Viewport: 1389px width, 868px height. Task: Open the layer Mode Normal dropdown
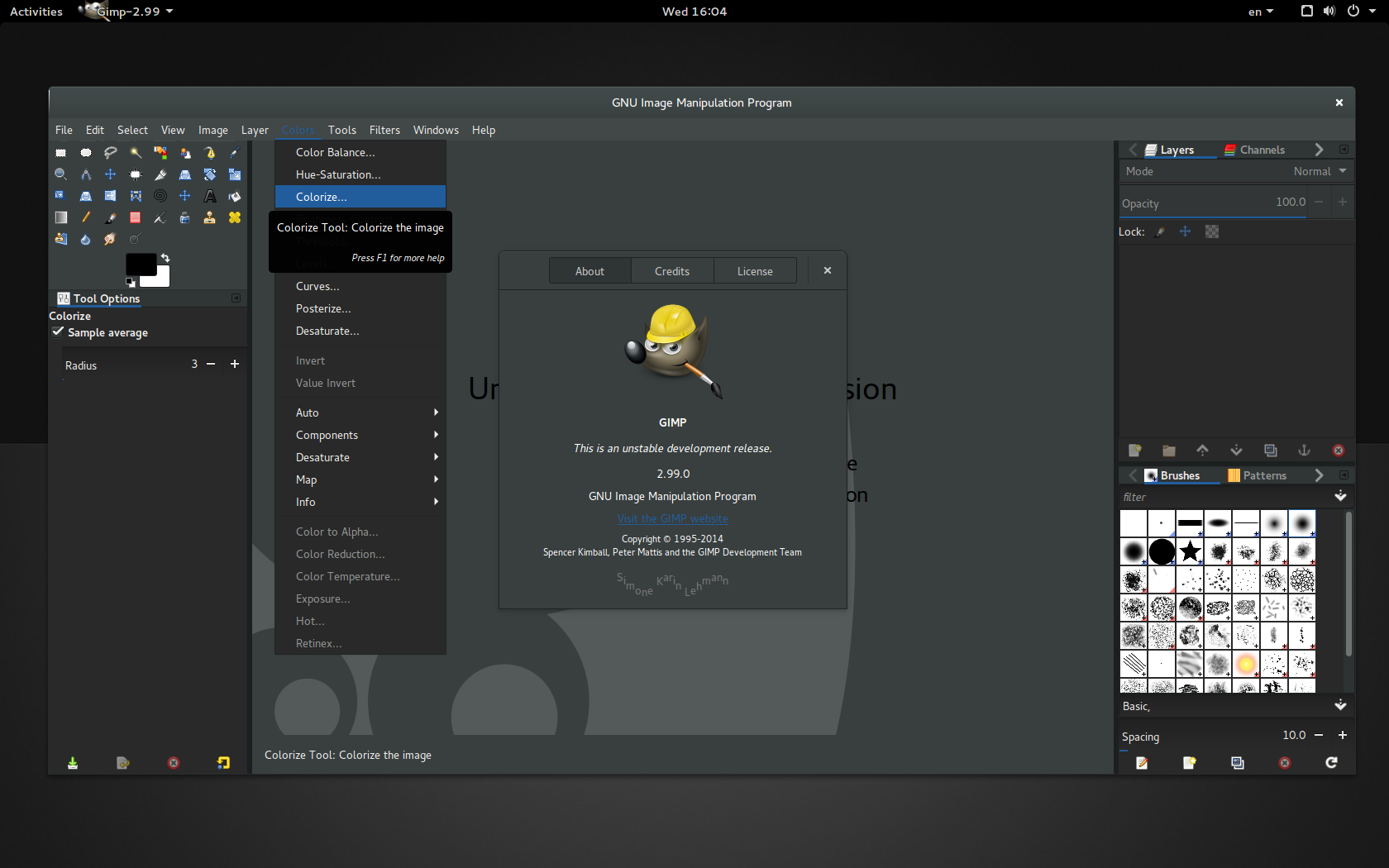[1236, 171]
